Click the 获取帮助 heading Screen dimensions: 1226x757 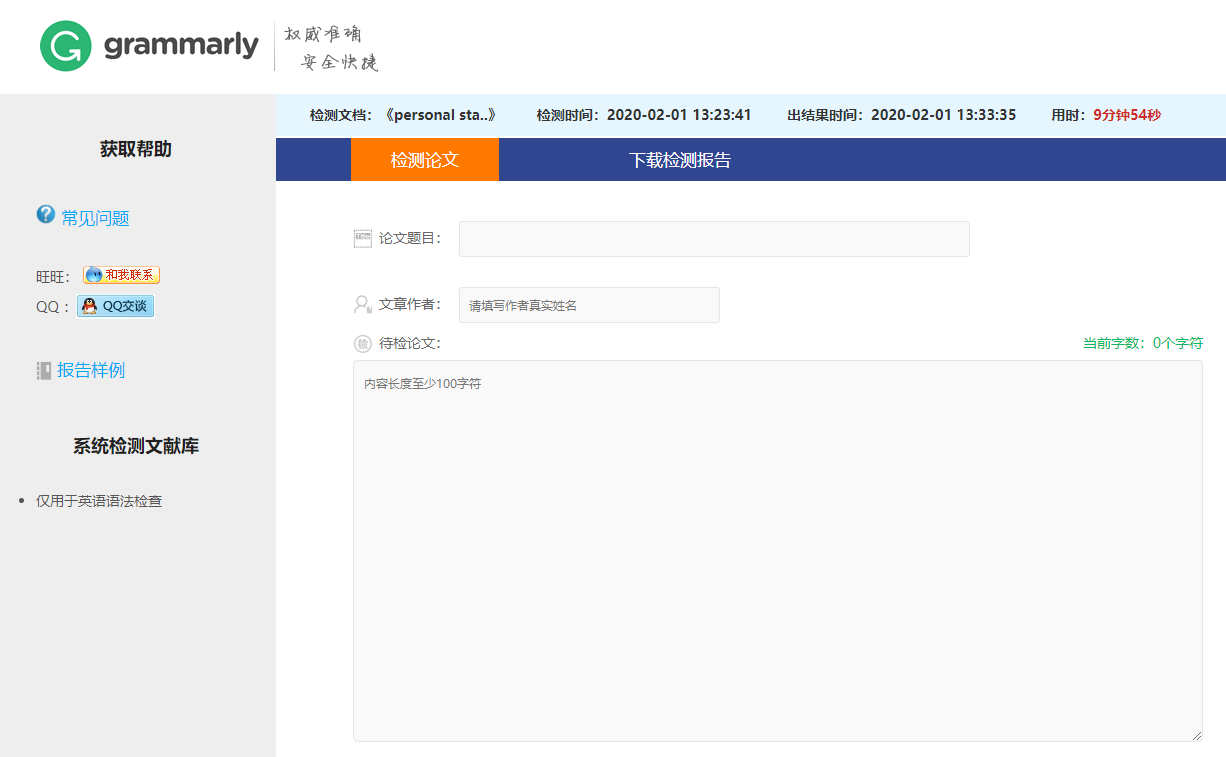click(136, 149)
